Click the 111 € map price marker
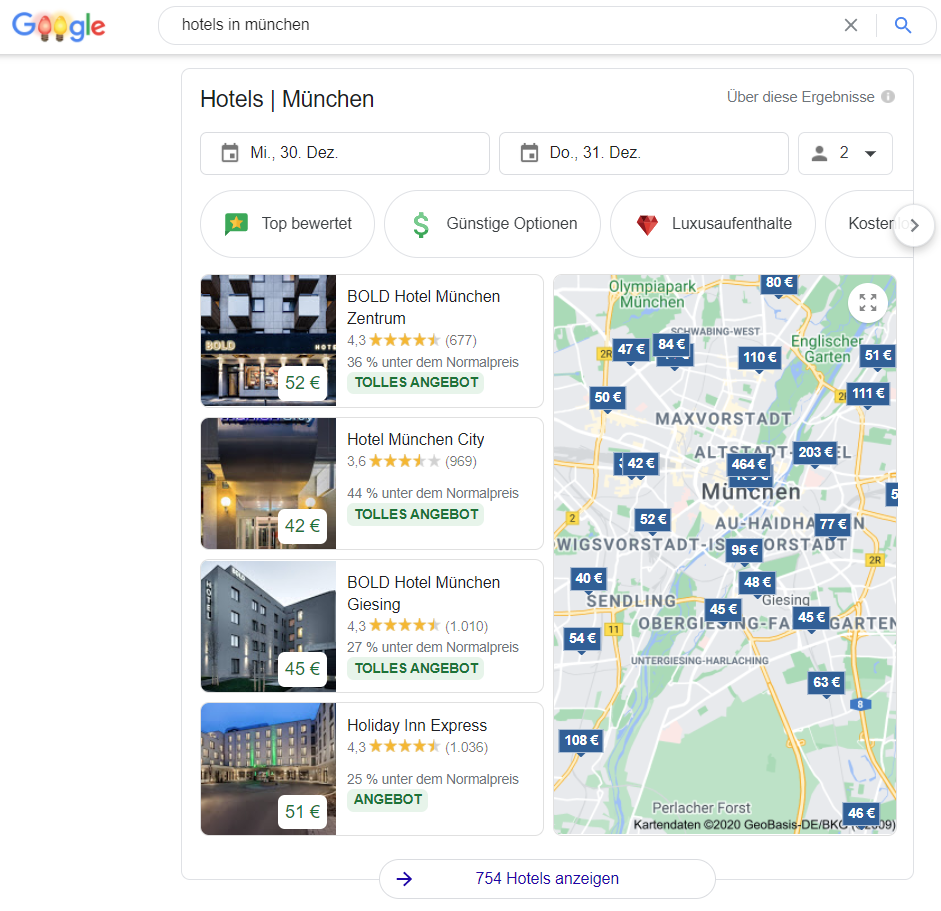Viewport: 941px width, 911px height. (x=868, y=394)
